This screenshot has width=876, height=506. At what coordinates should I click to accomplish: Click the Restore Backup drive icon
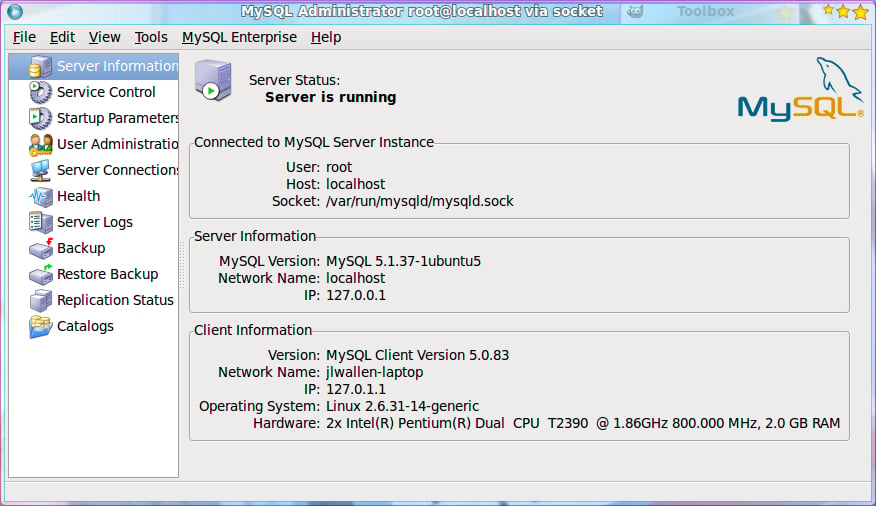point(40,274)
